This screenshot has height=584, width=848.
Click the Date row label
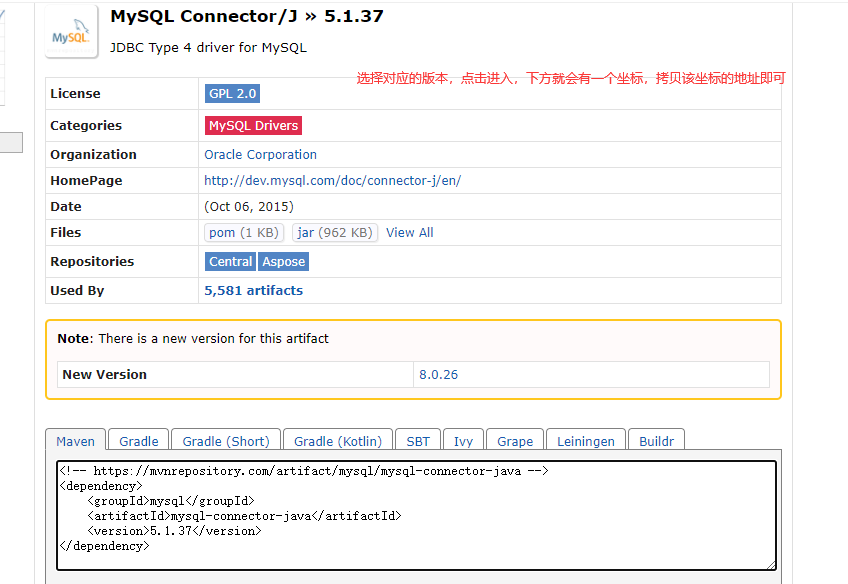(x=66, y=207)
